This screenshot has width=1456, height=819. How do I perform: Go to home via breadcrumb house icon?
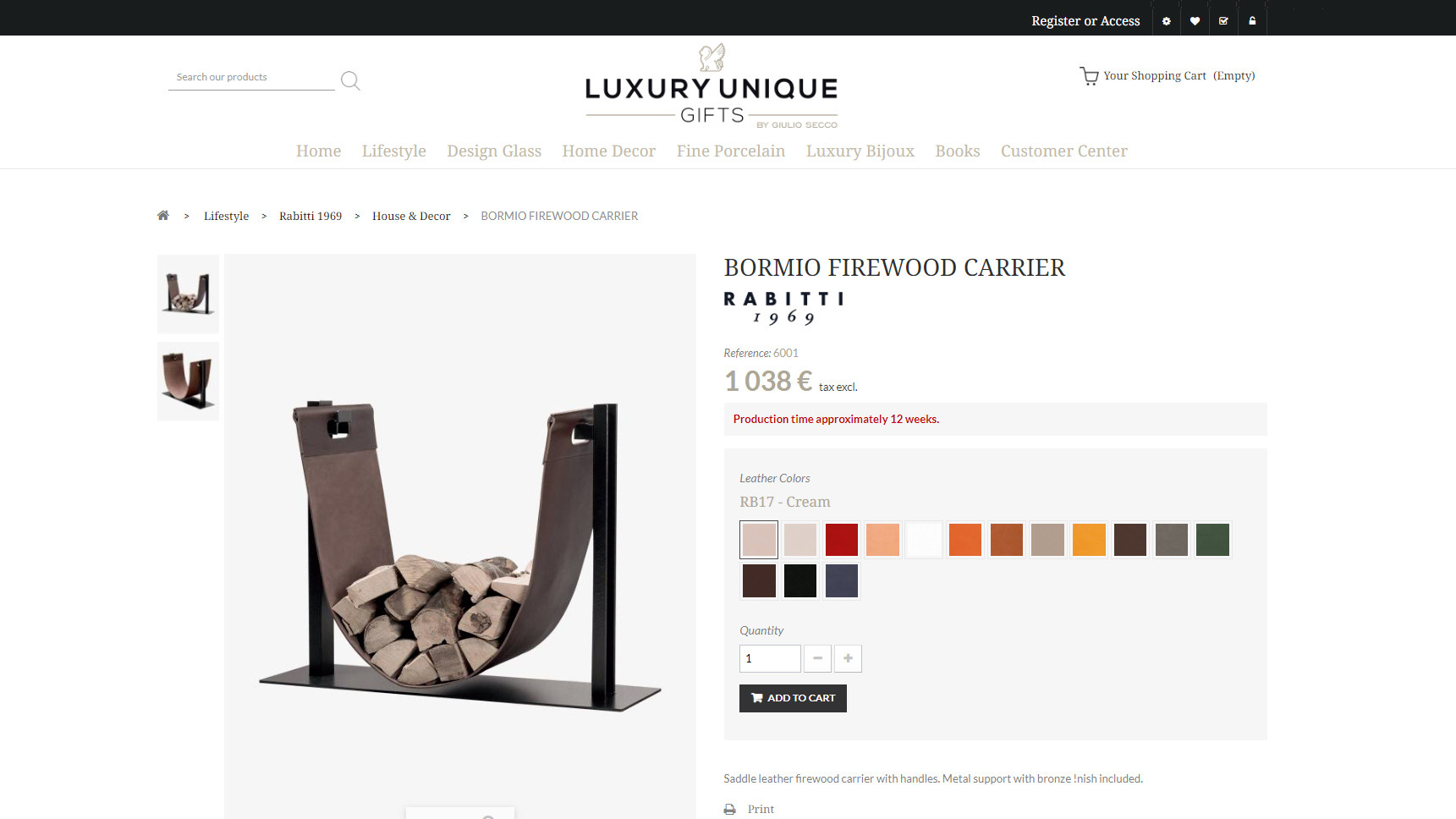(163, 216)
